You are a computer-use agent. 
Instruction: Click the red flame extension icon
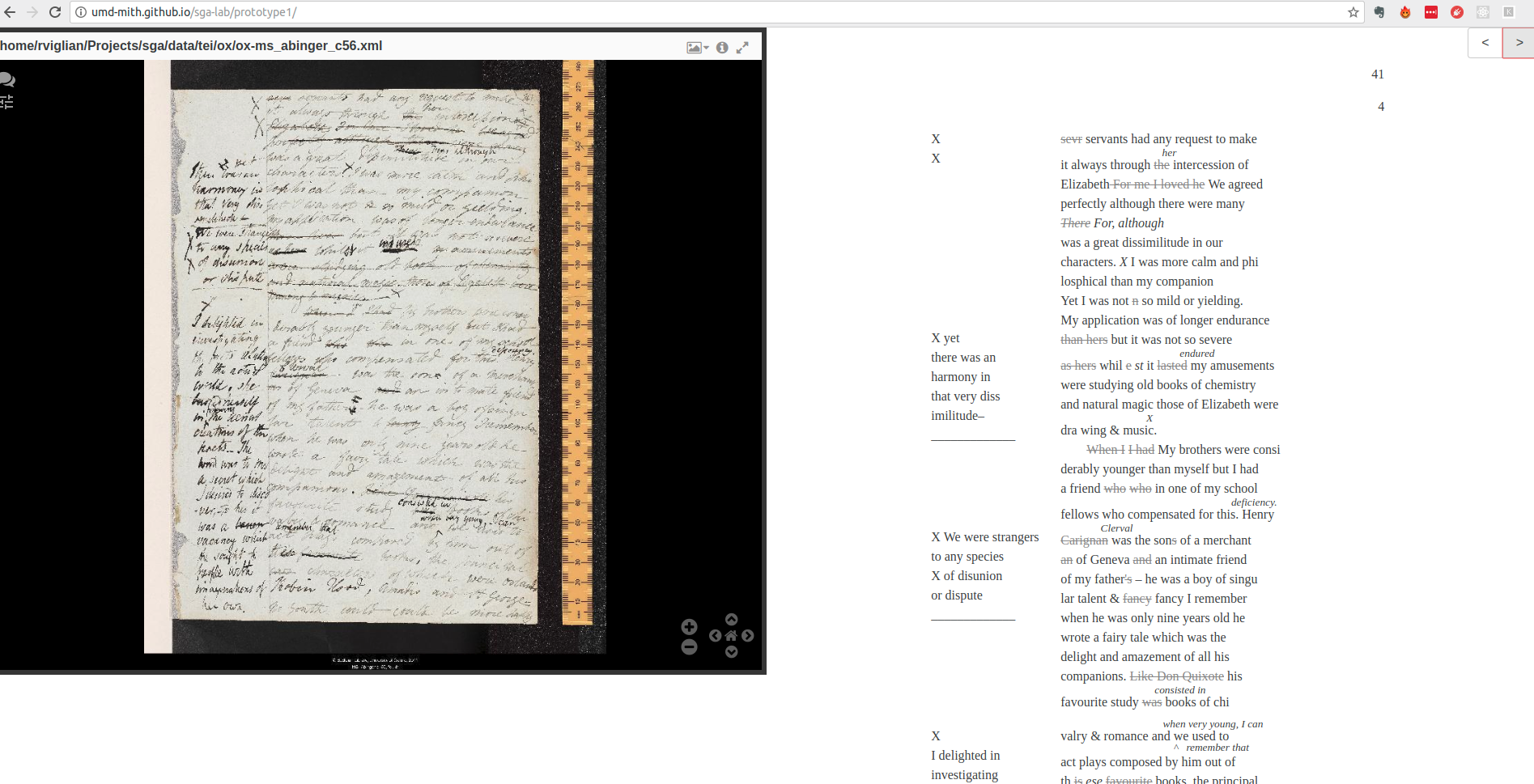click(1405, 12)
